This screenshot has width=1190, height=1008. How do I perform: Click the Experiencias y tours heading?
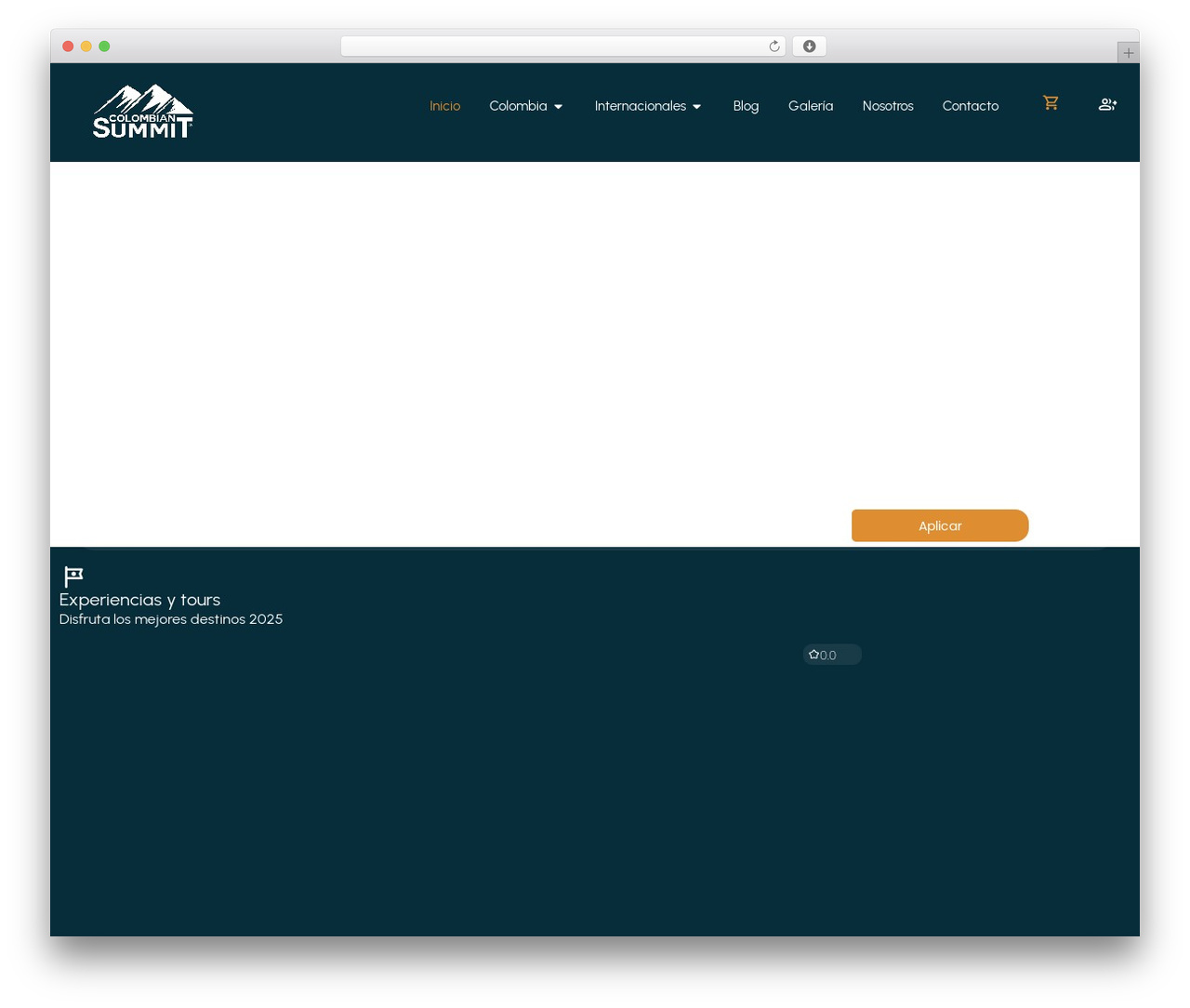tap(139, 600)
